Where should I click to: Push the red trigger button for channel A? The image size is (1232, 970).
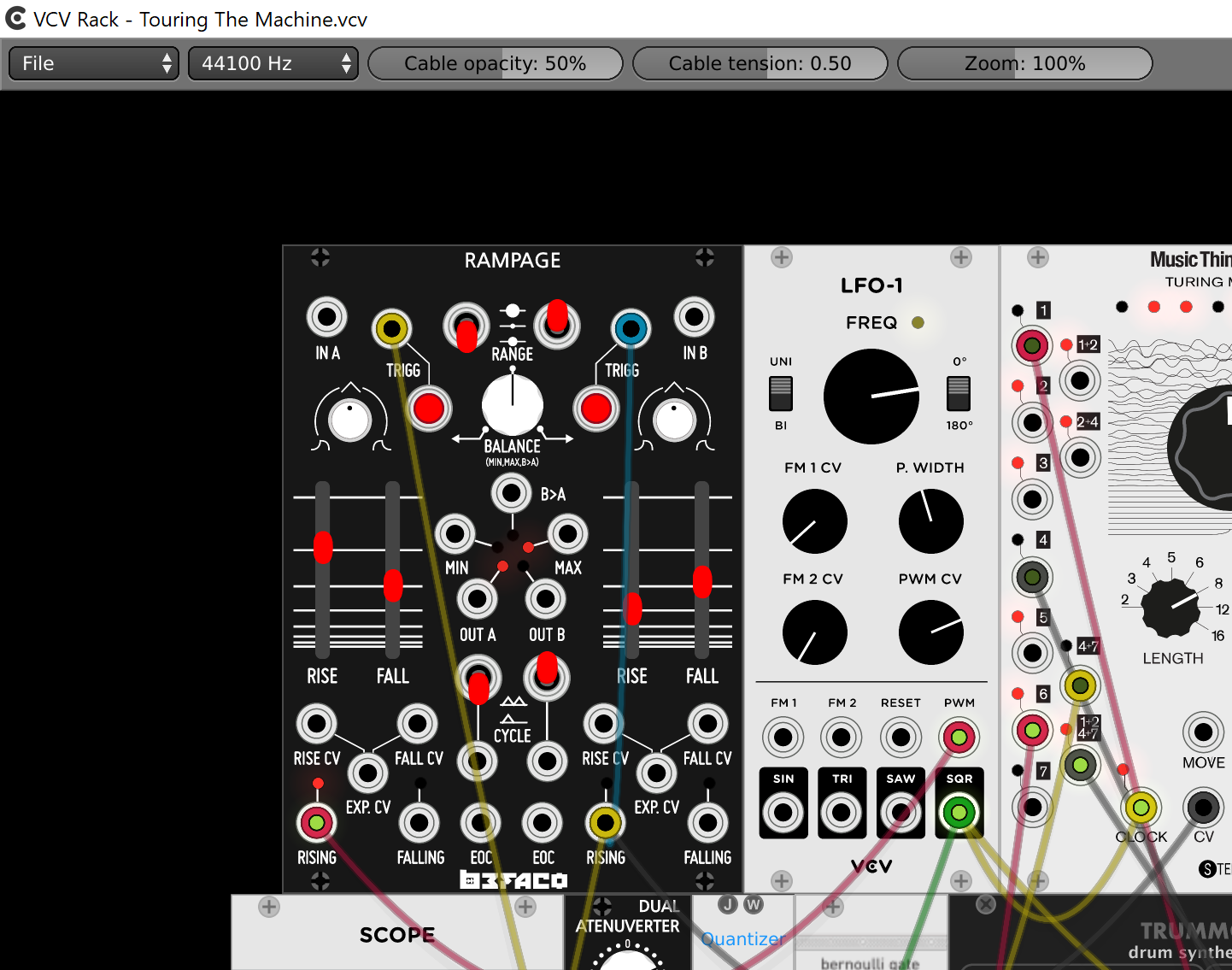(x=429, y=409)
